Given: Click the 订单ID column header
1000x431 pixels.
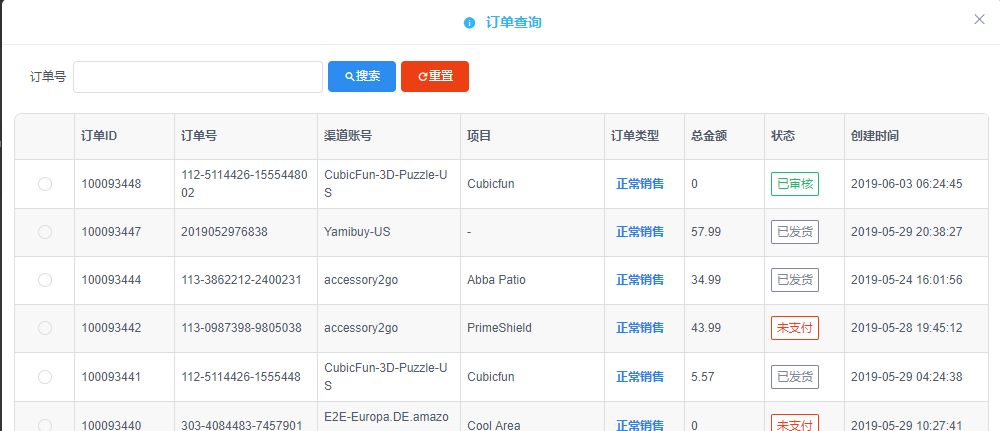Looking at the screenshot, I should coord(124,136).
